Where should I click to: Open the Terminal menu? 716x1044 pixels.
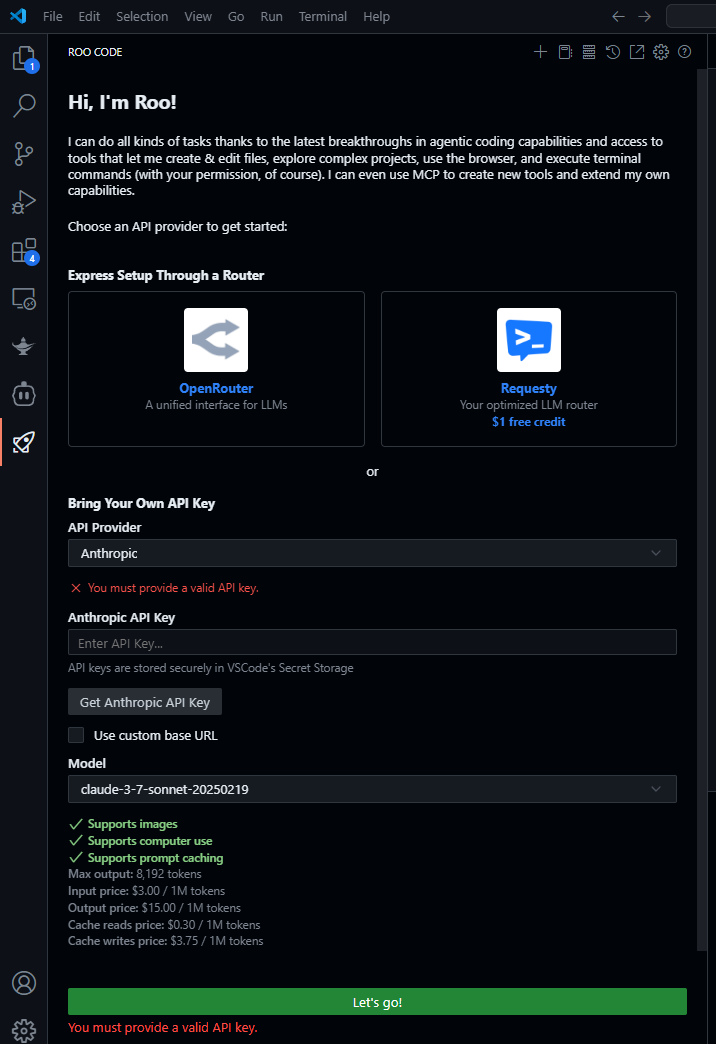click(322, 17)
